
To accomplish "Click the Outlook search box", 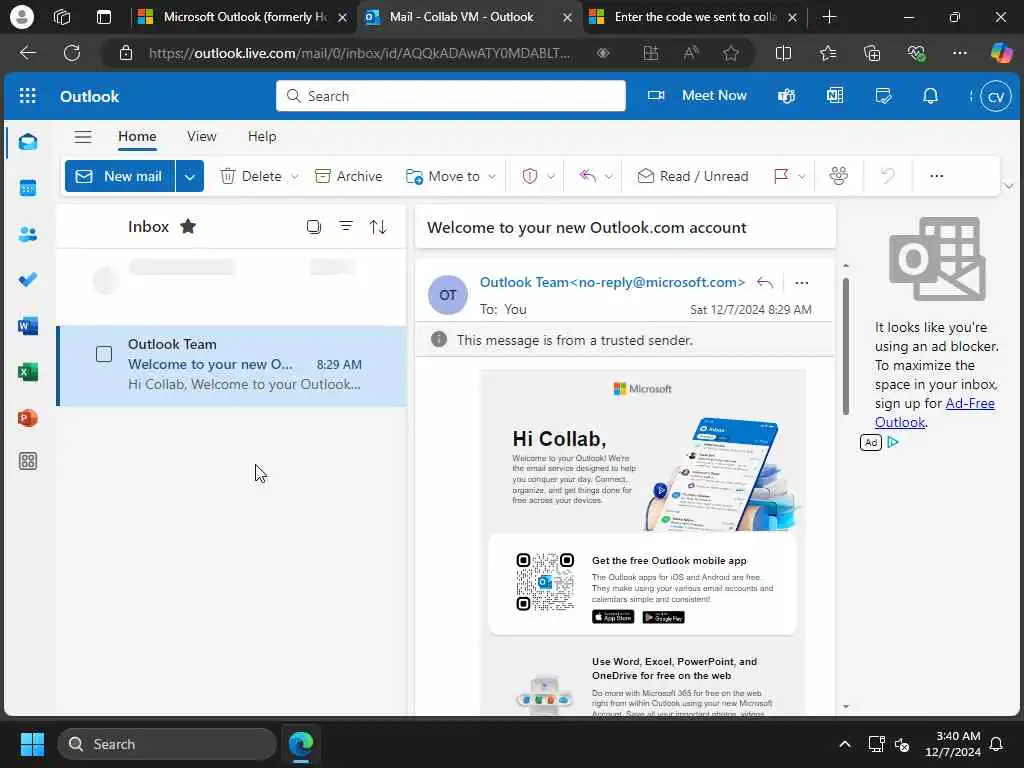I will tap(451, 96).
